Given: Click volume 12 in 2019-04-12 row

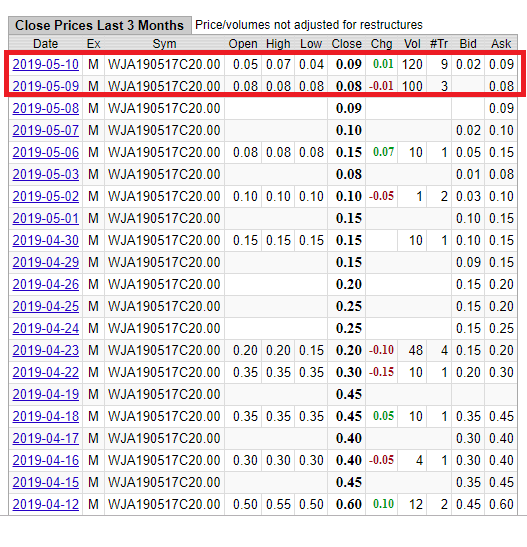Looking at the screenshot, I should click(416, 504).
